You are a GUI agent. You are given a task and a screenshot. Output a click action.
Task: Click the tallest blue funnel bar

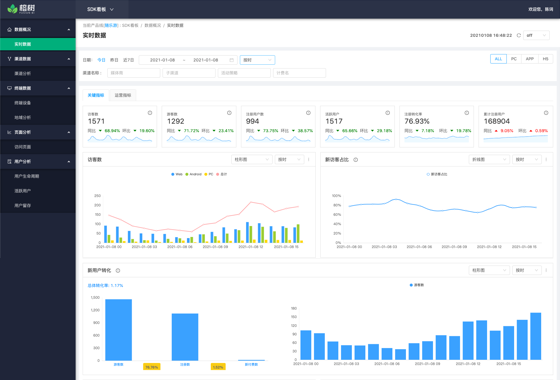pos(119,330)
